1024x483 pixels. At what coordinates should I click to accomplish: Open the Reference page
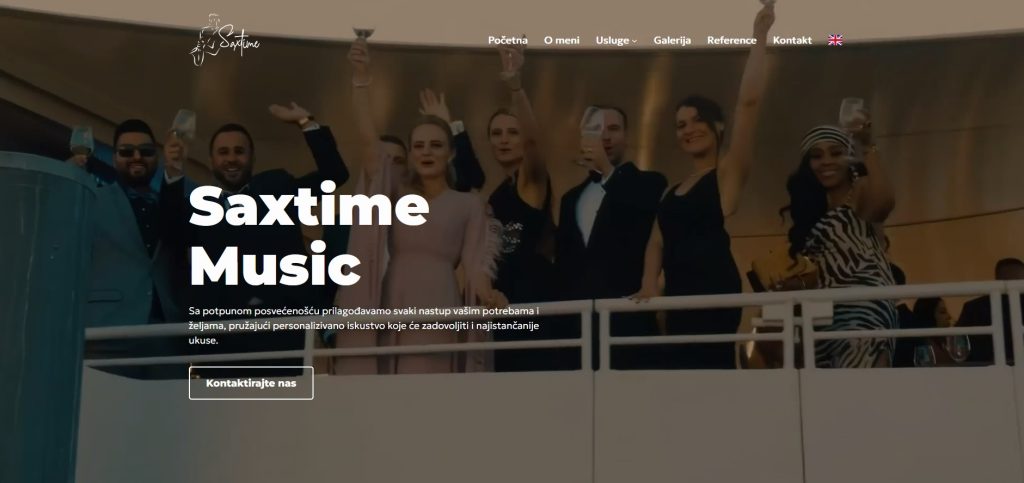731,40
